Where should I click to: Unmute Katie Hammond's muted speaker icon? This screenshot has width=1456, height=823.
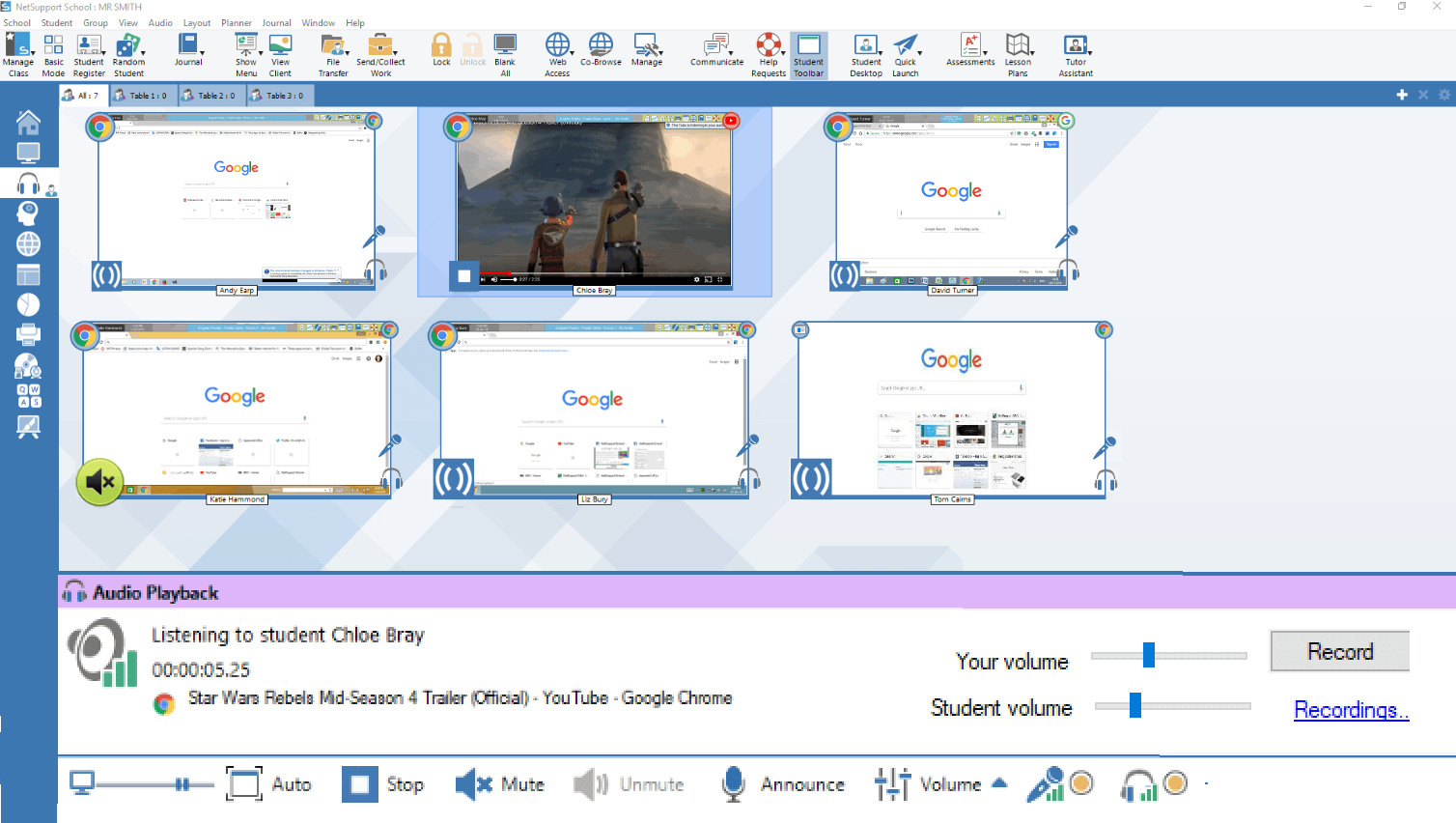click(x=99, y=481)
